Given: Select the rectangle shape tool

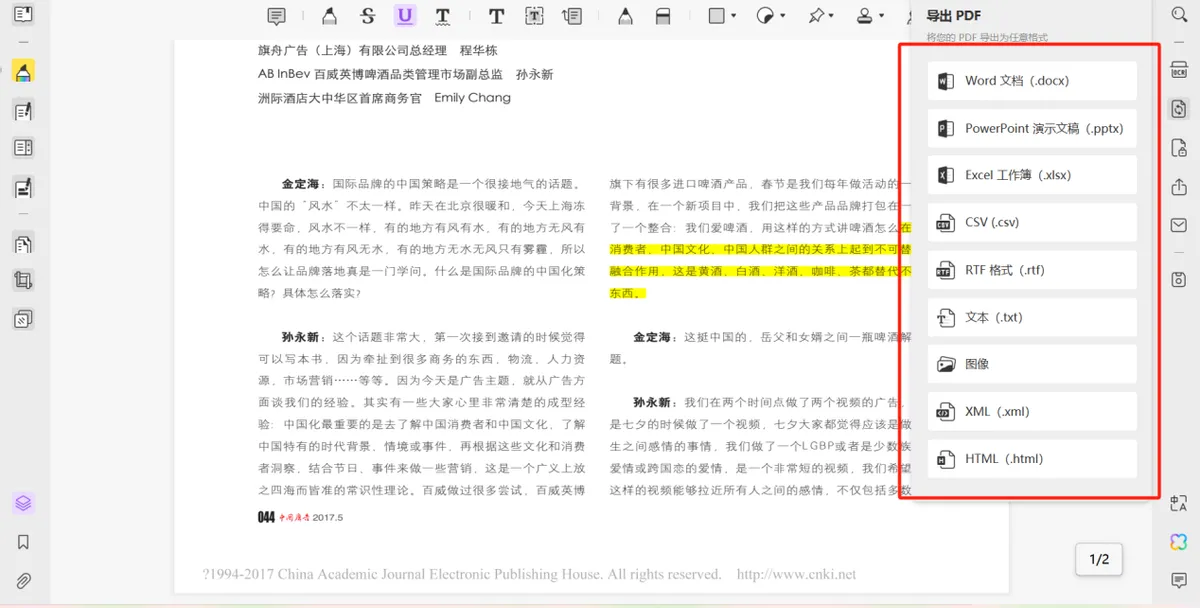Looking at the screenshot, I should 717,16.
